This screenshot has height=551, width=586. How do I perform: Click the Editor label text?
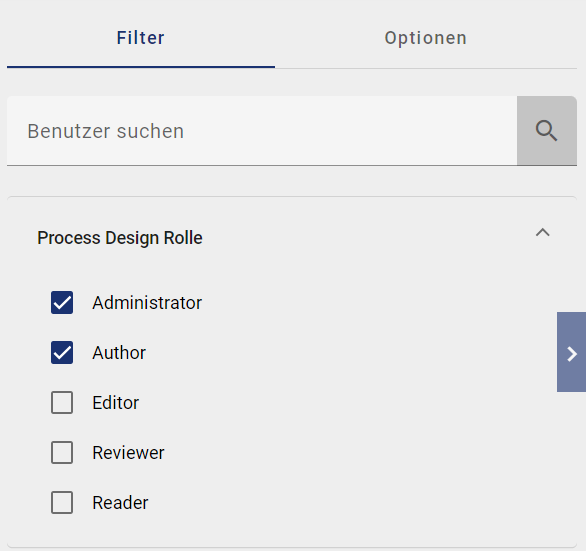(115, 403)
